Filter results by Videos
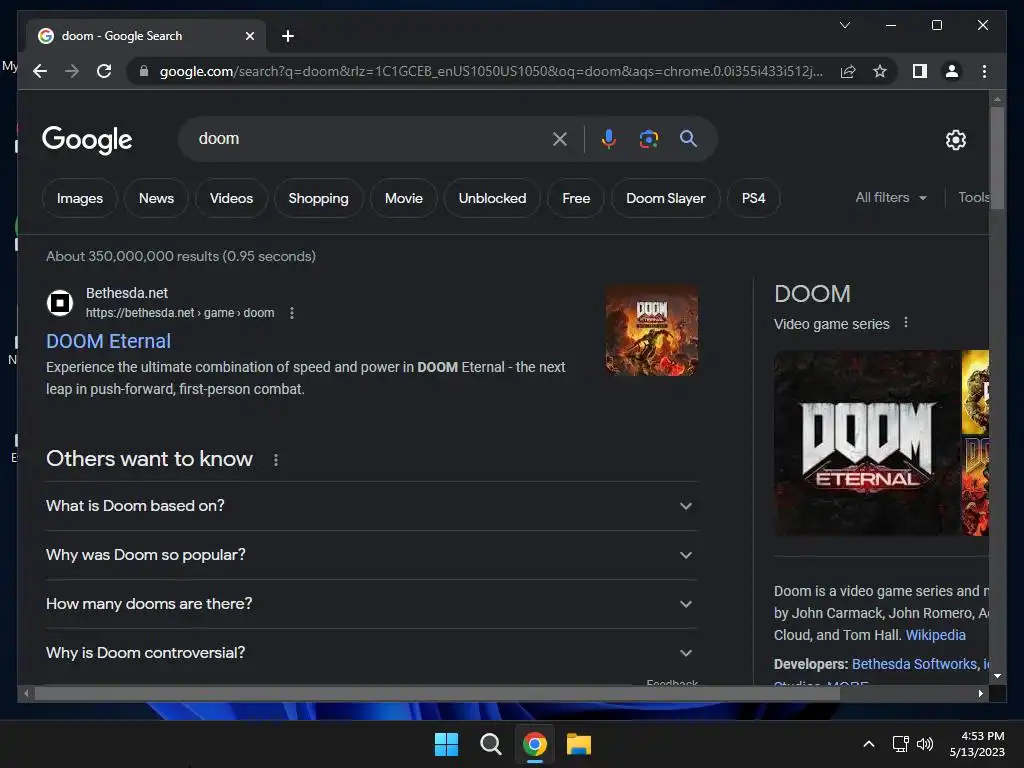The width and height of the screenshot is (1024, 768). pyautogui.click(x=231, y=198)
